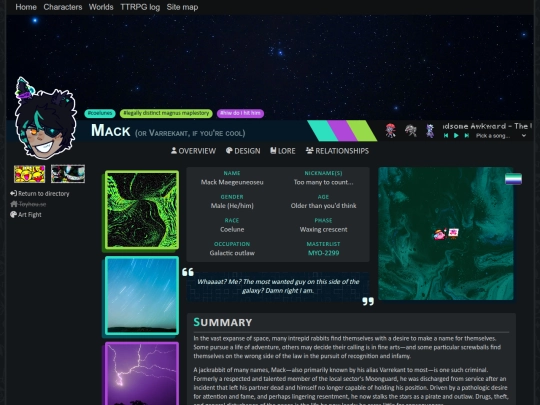The width and height of the screenshot is (540, 405).
Task: Click the dark character thumbnail under avatar
Action: point(68,174)
